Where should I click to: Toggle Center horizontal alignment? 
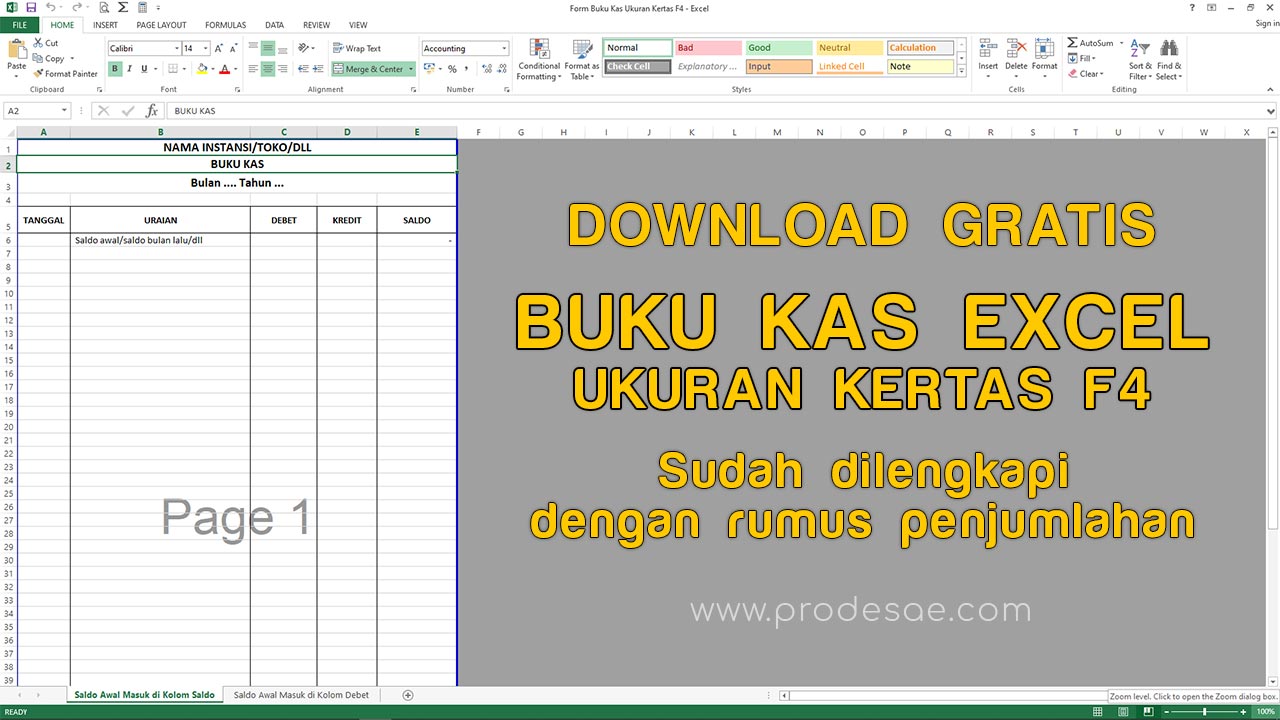click(x=268, y=69)
